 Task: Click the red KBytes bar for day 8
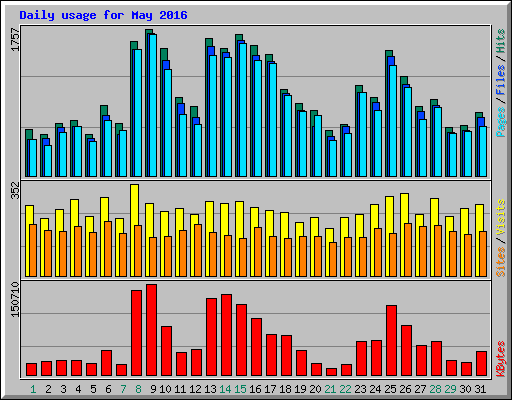[137, 333]
